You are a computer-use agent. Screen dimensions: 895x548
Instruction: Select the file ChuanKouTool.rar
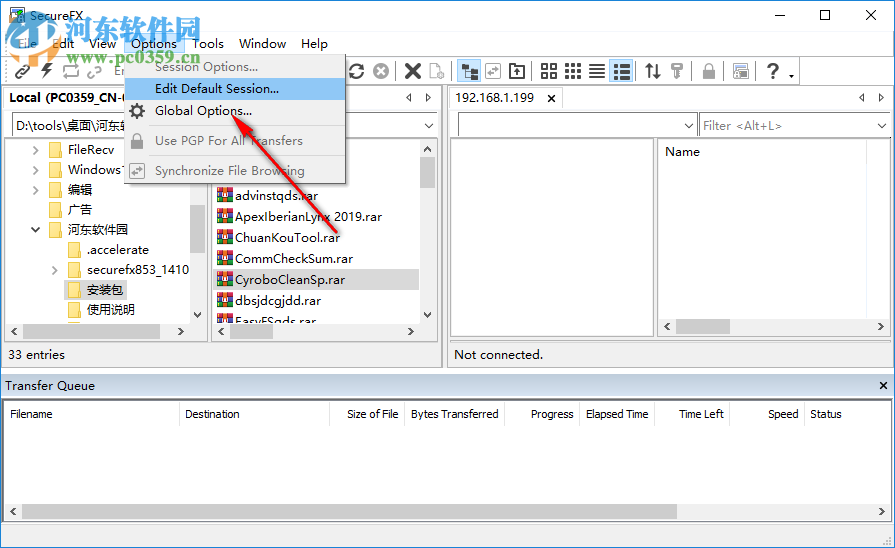point(287,237)
